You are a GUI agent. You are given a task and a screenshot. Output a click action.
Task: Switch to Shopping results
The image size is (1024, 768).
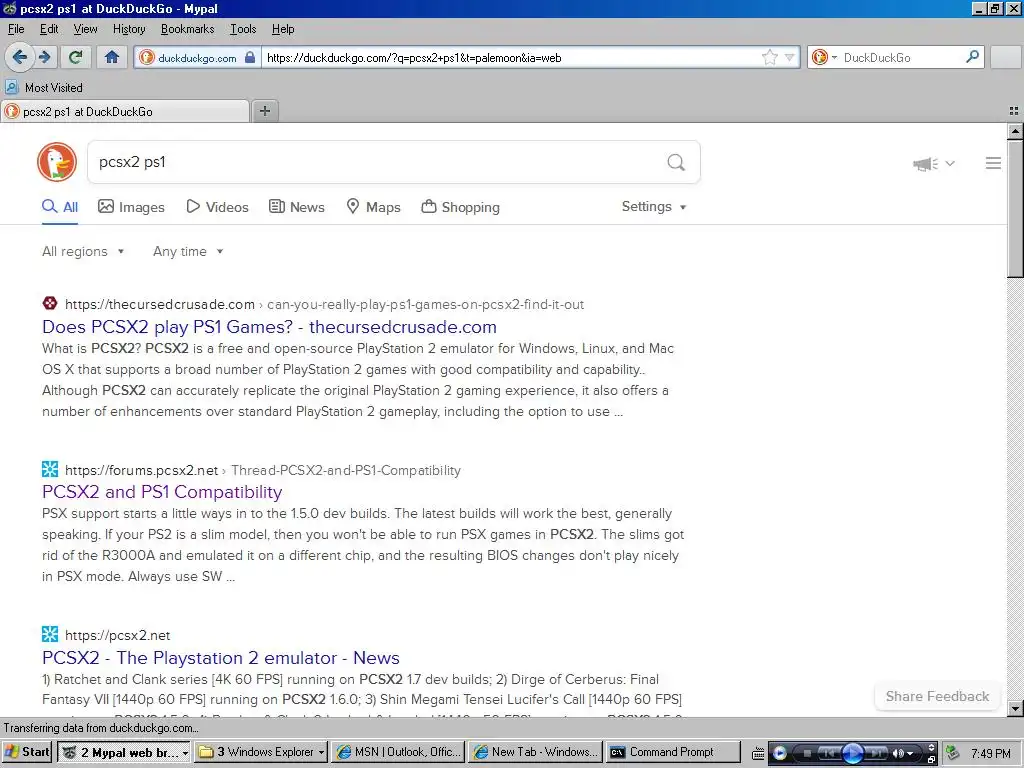pos(460,207)
